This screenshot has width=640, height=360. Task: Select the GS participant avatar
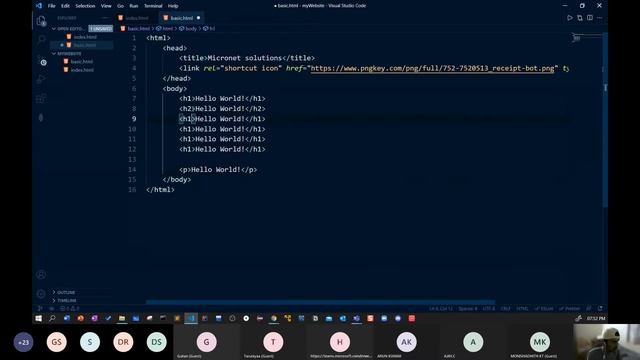[56, 342]
